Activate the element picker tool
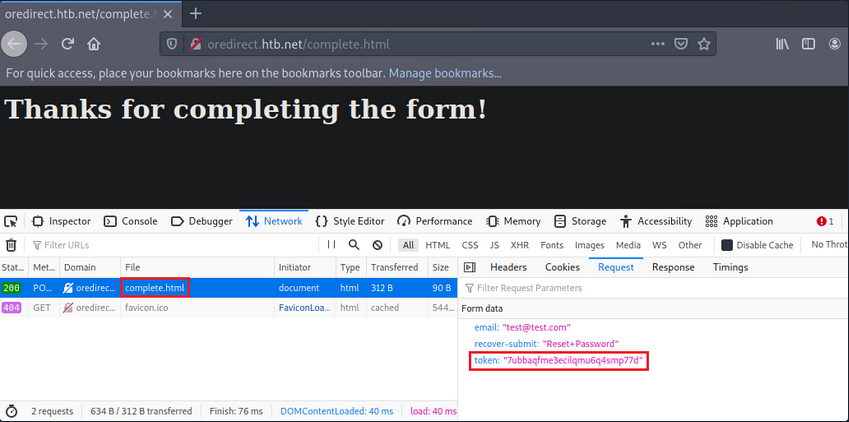The width and height of the screenshot is (849, 422). (11, 222)
